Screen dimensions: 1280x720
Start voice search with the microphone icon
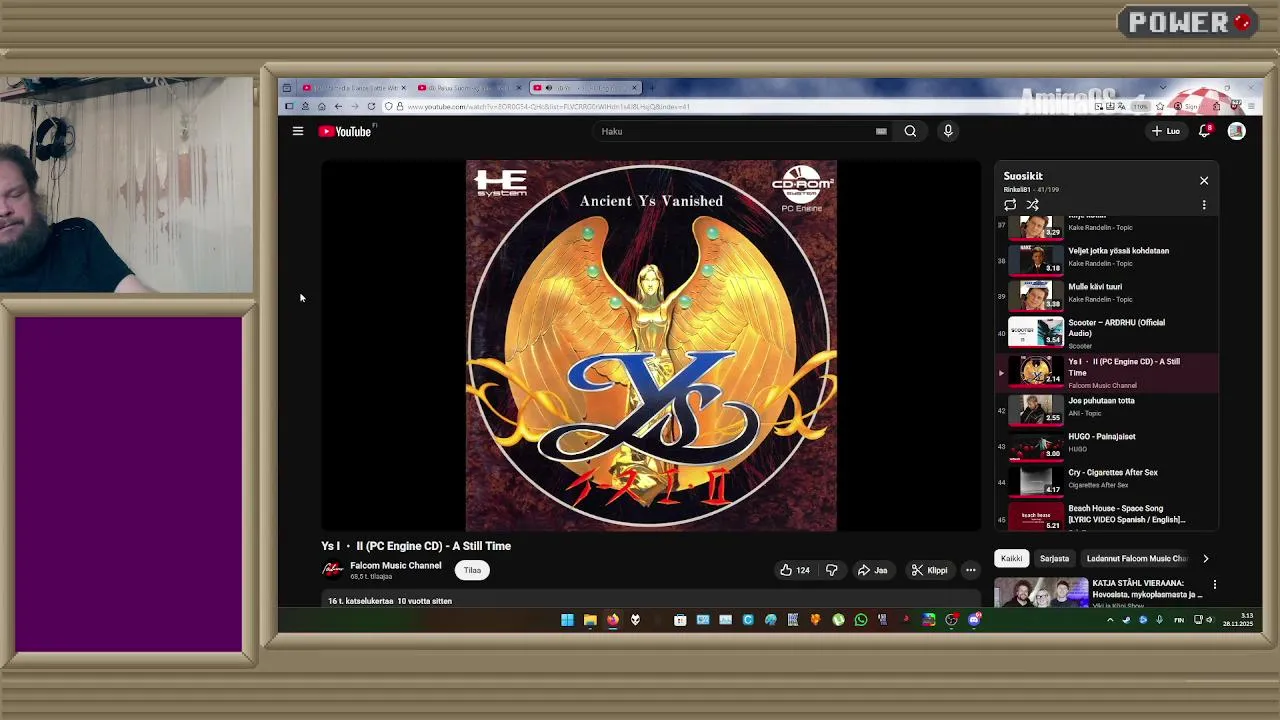pyautogui.click(x=948, y=131)
